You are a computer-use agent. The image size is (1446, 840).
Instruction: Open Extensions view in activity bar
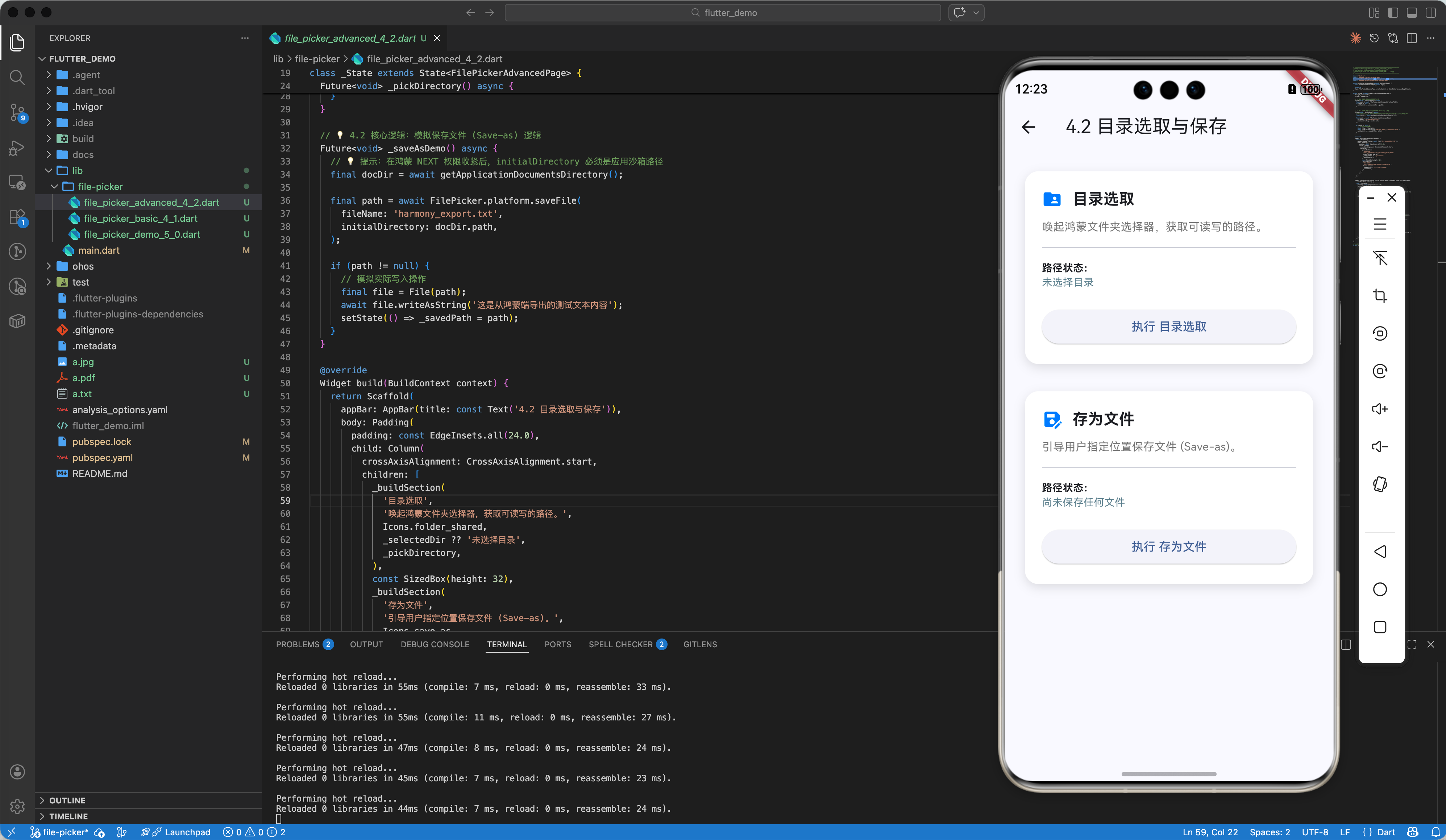coord(17,217)
